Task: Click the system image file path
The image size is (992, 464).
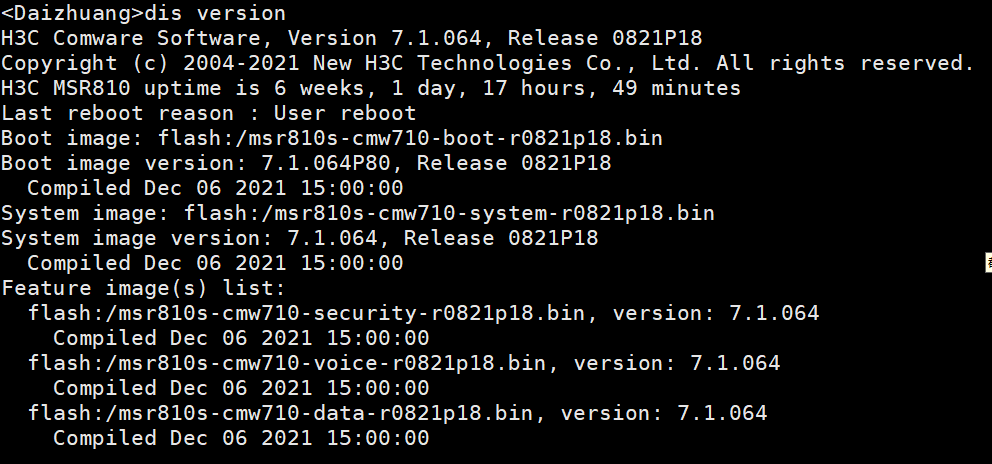Action: coord(449,214)
